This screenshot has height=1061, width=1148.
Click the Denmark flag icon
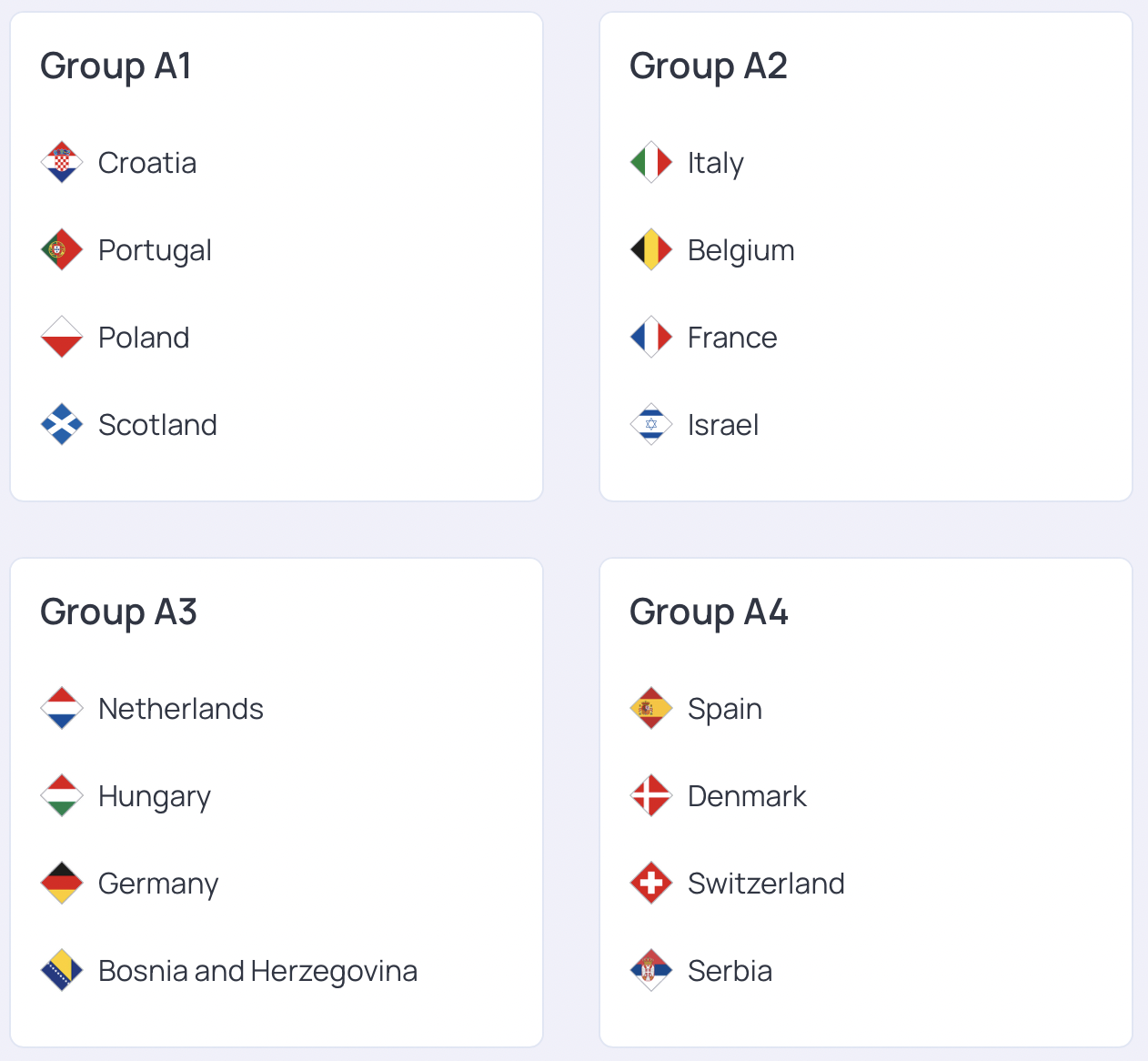coord(651,796)
